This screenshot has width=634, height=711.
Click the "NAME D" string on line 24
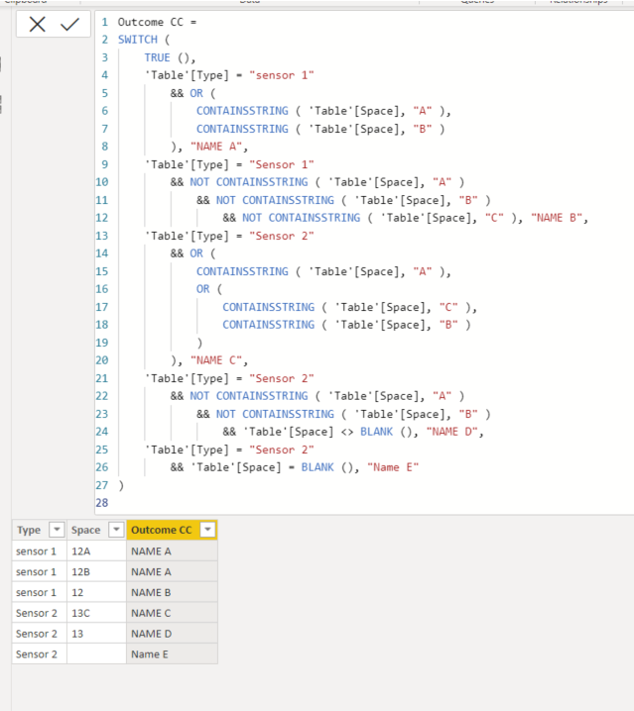point(452,432)
